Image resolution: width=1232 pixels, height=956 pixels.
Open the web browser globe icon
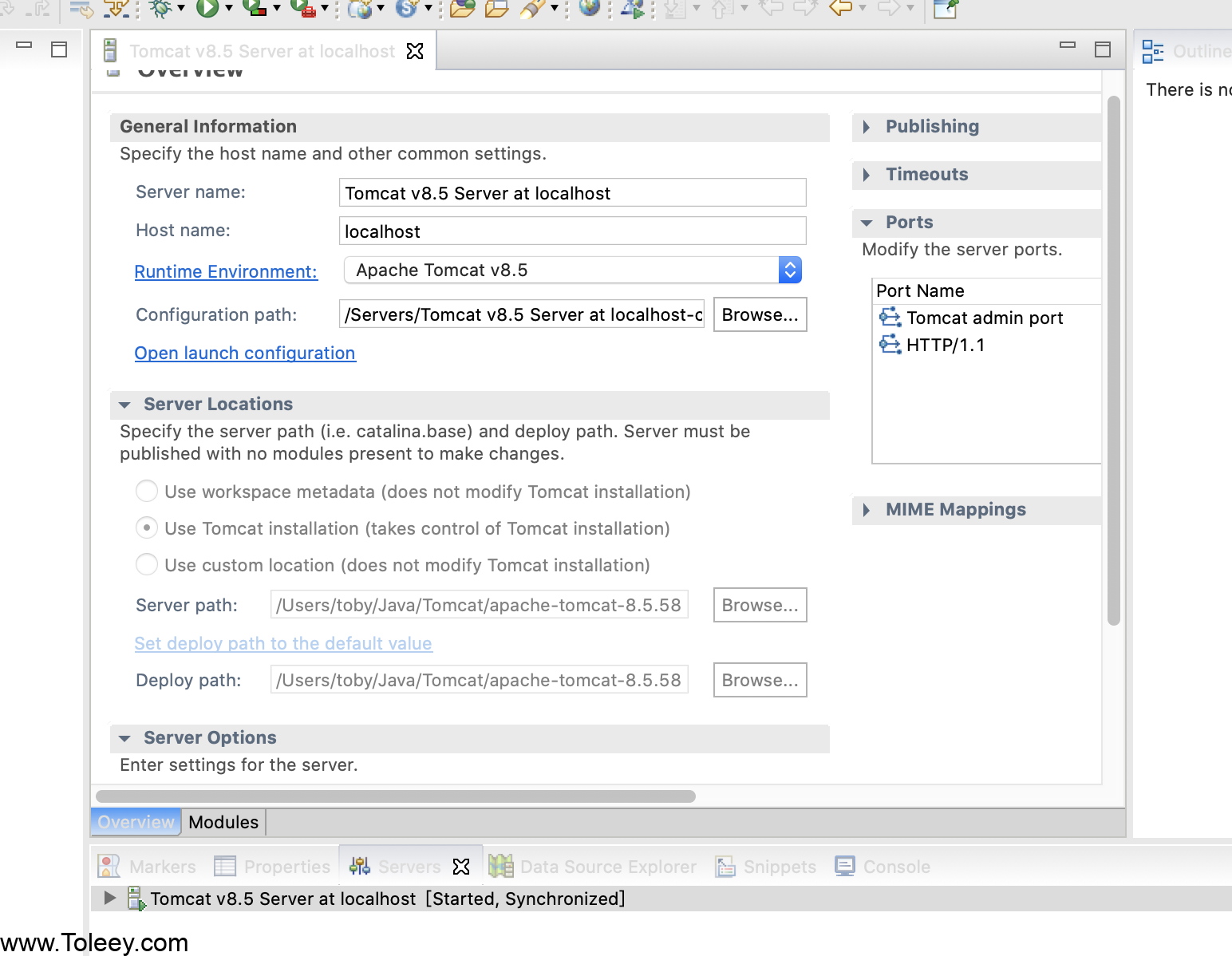tap(590, 8)
